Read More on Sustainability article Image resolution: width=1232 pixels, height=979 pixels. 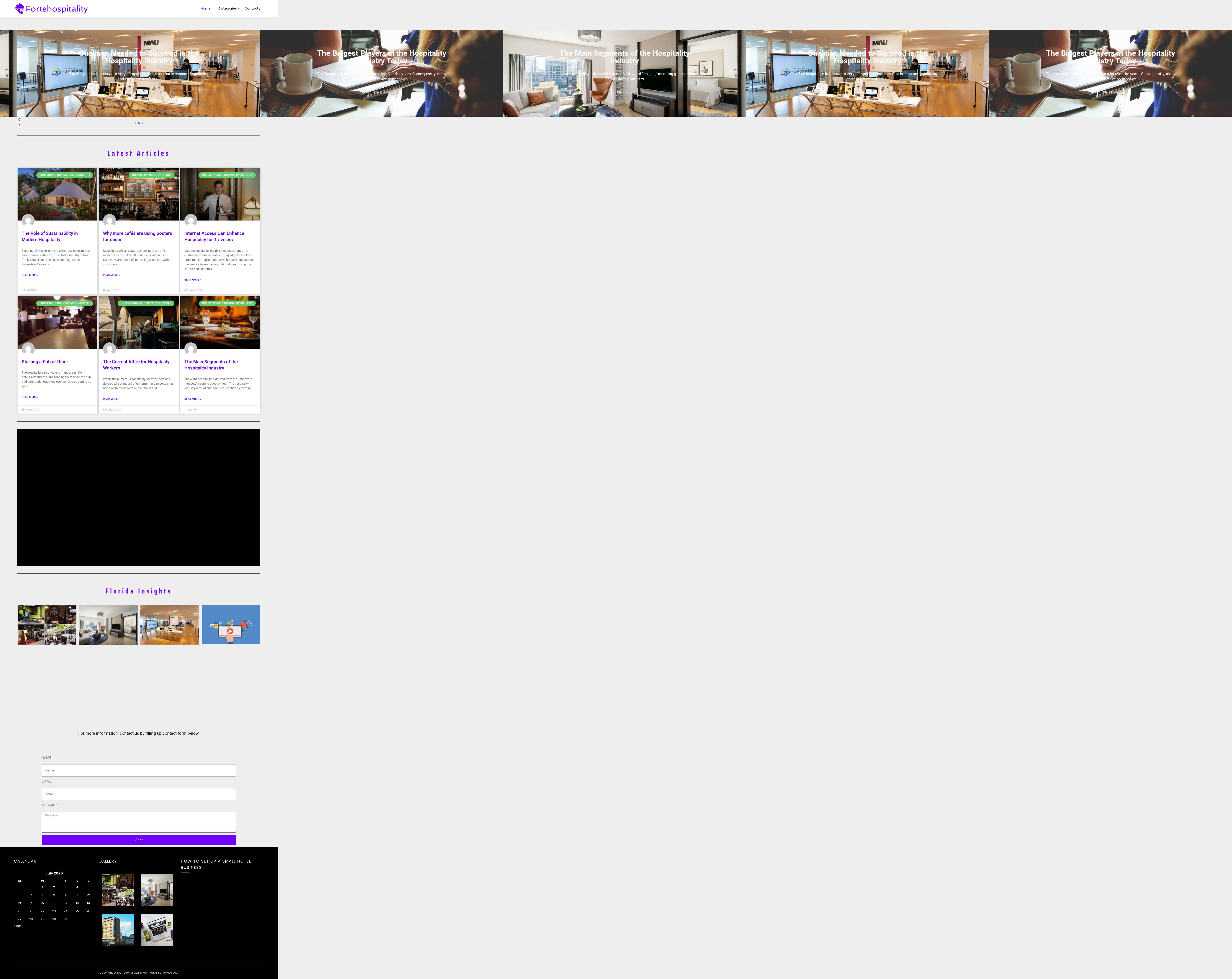point(30,275)
